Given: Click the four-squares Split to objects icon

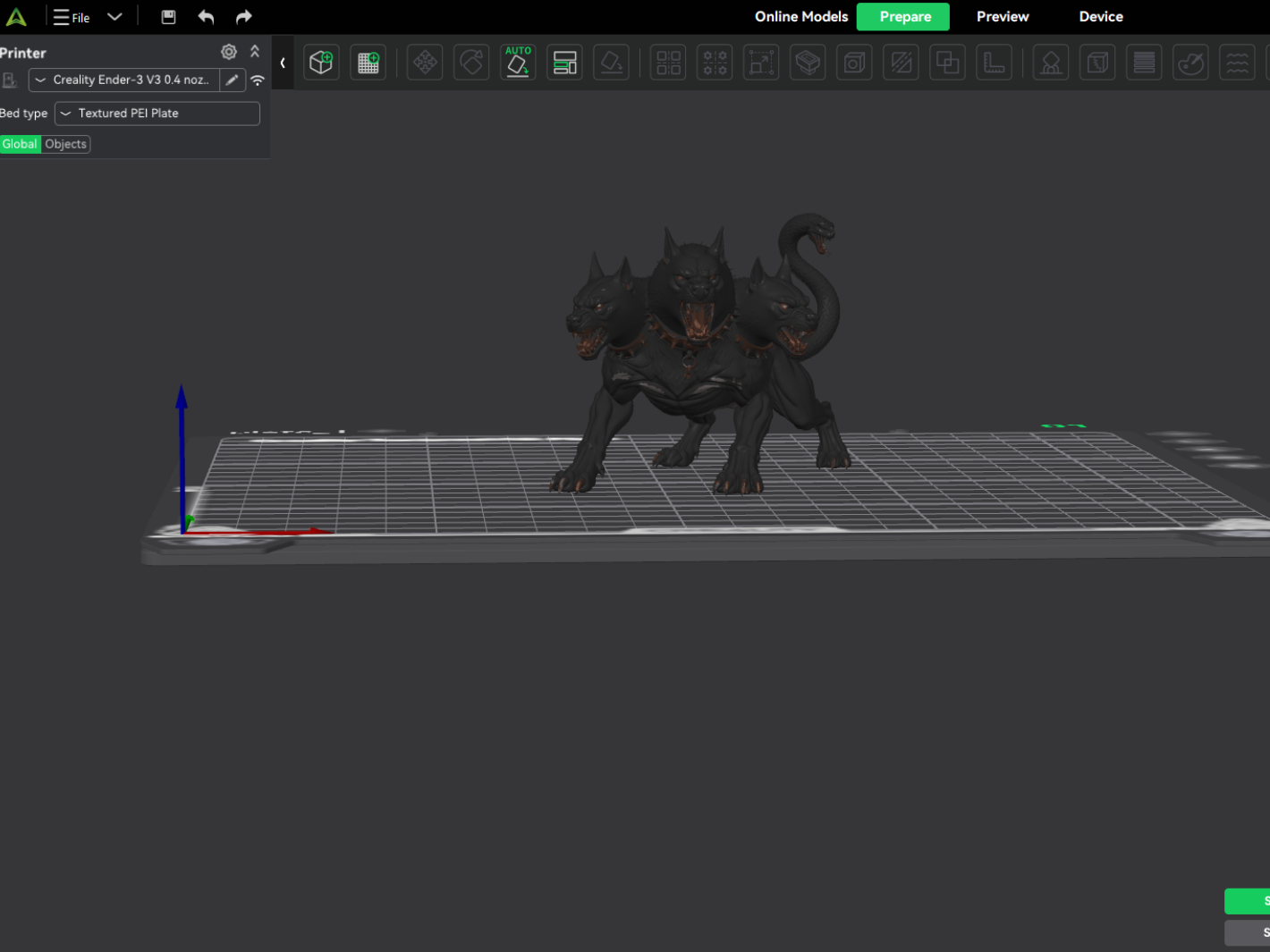Looking at the screenshot, I should [x=668, y=63].
